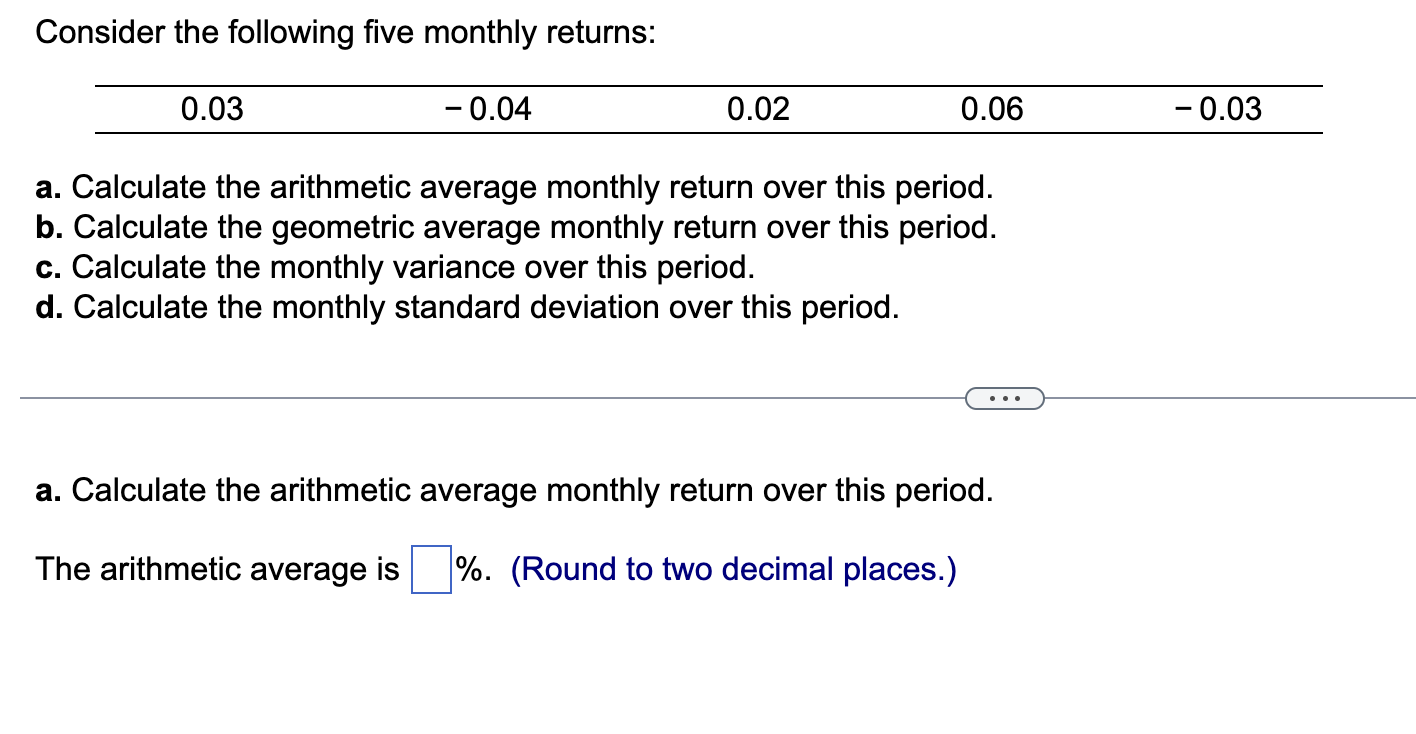The width and height of the screenshot is (1416, 734).
Task: Select the table value 0.06
Action: (992, 110)
